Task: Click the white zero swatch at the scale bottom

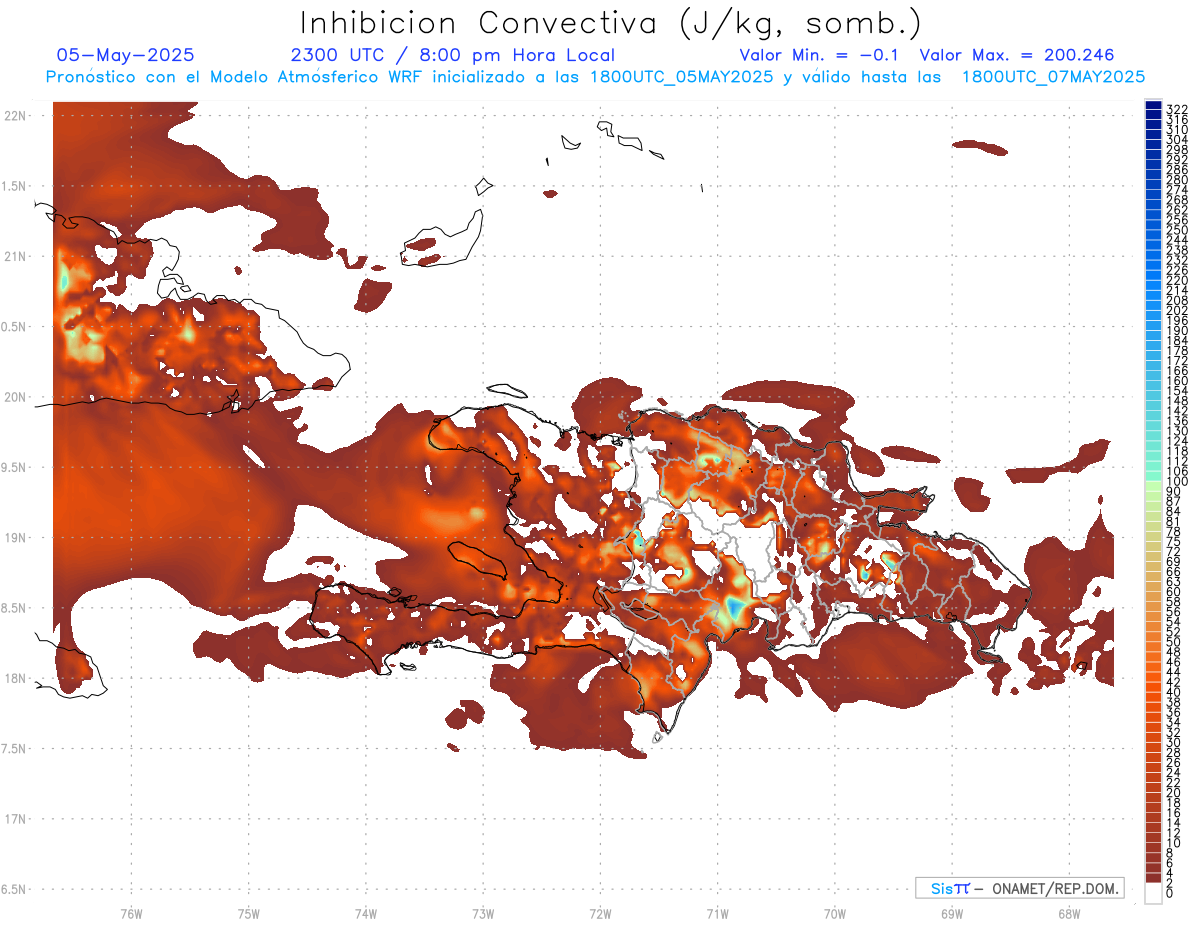Action: (x=1154, y=893)
